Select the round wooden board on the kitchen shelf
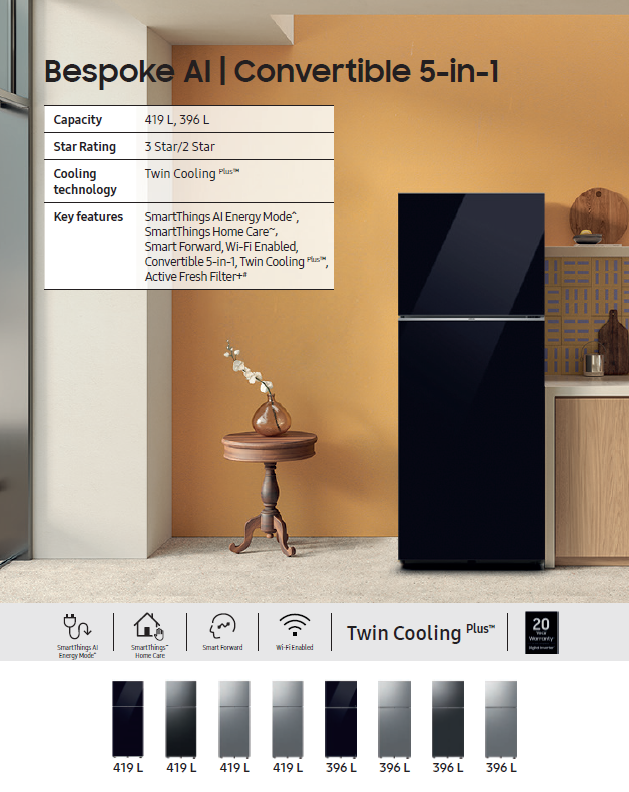Viewport: 629px width, 792px height. click(x=599, y=214)
